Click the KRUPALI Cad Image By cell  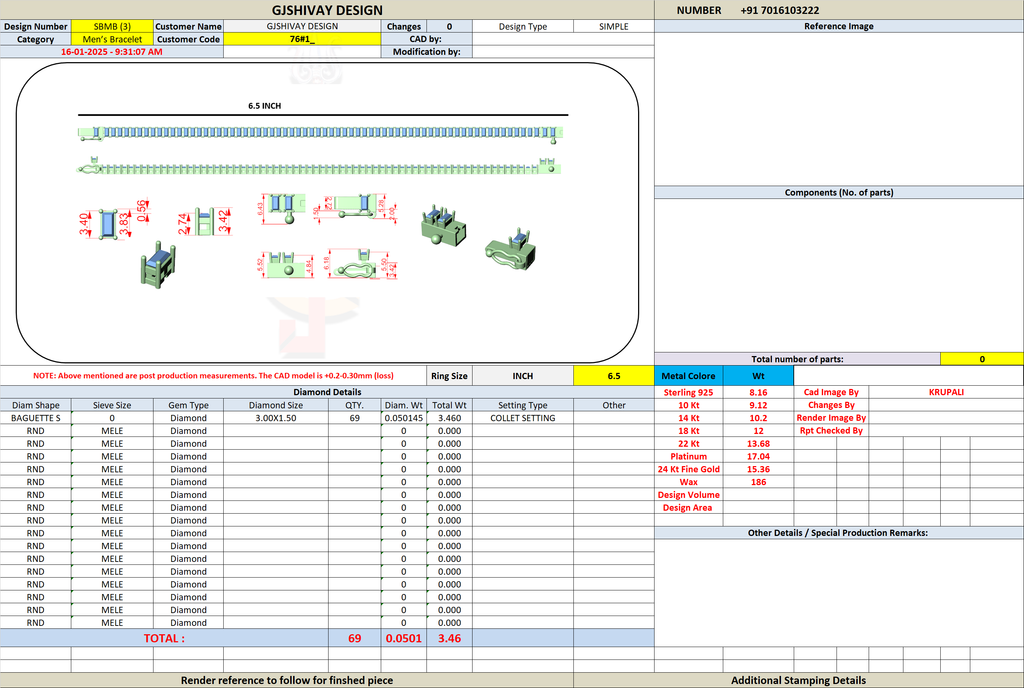click(x=946, y=392)
